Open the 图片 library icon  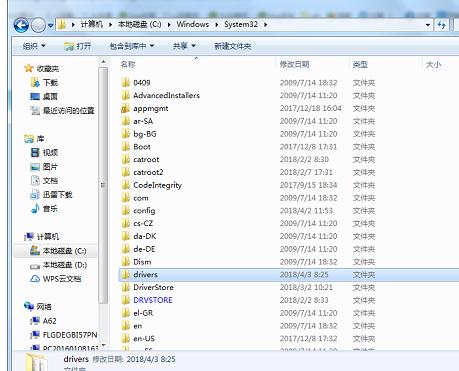pyautogui.click(x=35, y=167)
